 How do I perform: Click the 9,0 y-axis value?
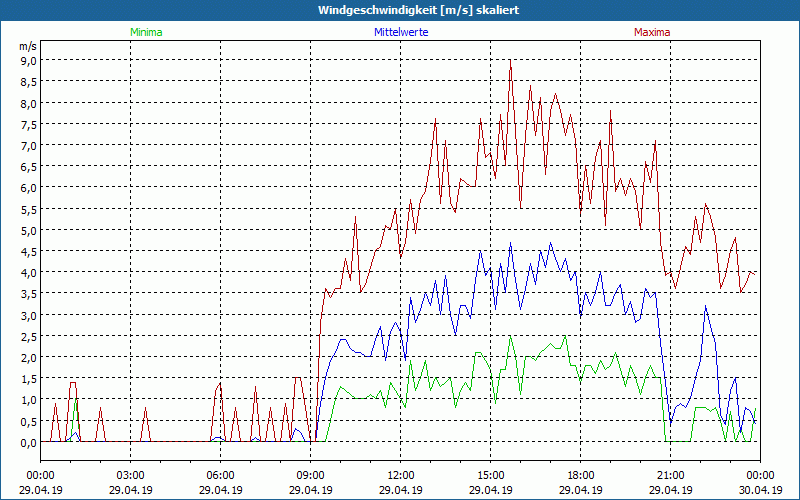pos(29,61)
